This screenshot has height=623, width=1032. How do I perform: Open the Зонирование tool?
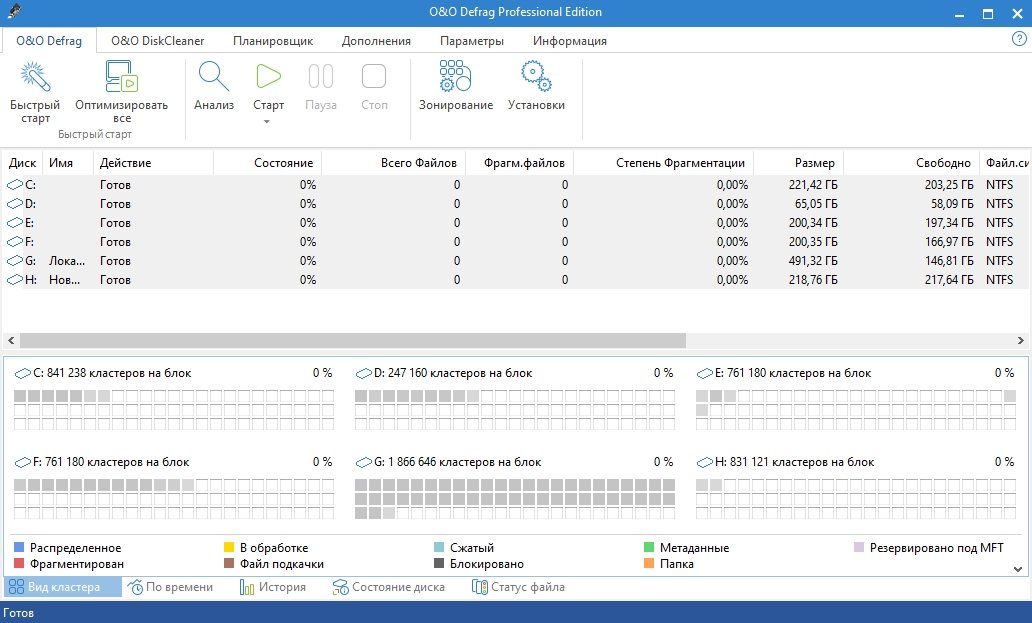pyautogui.click(x=455, y=79)
